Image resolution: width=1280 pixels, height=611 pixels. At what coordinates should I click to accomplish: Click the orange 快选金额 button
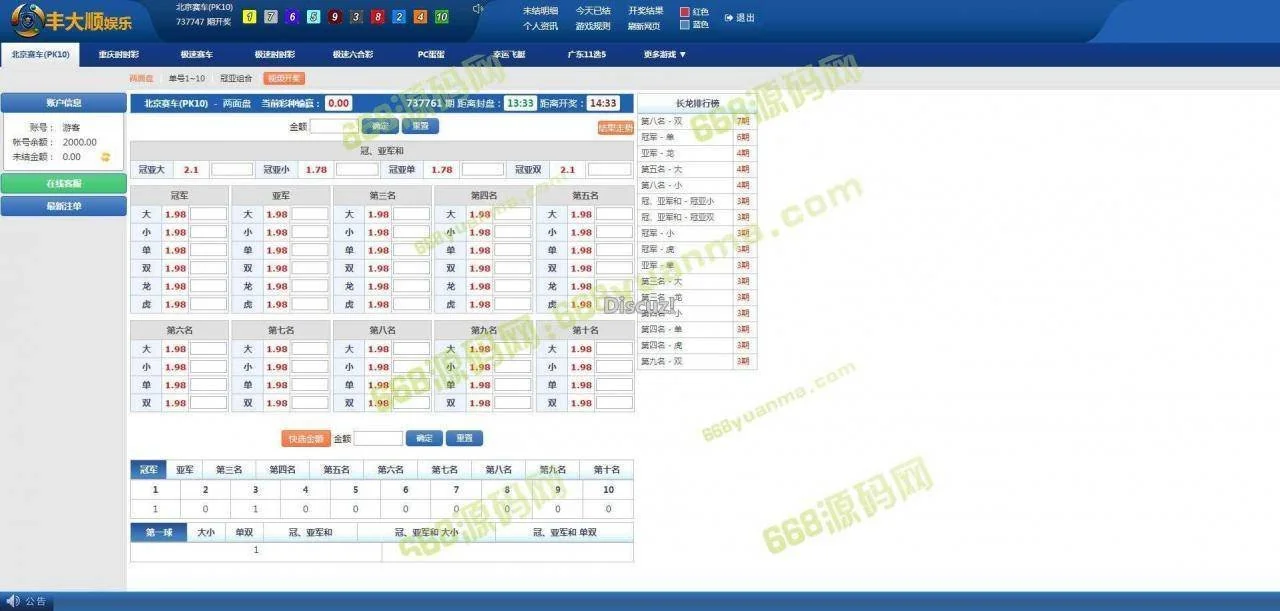pos(305,438)
